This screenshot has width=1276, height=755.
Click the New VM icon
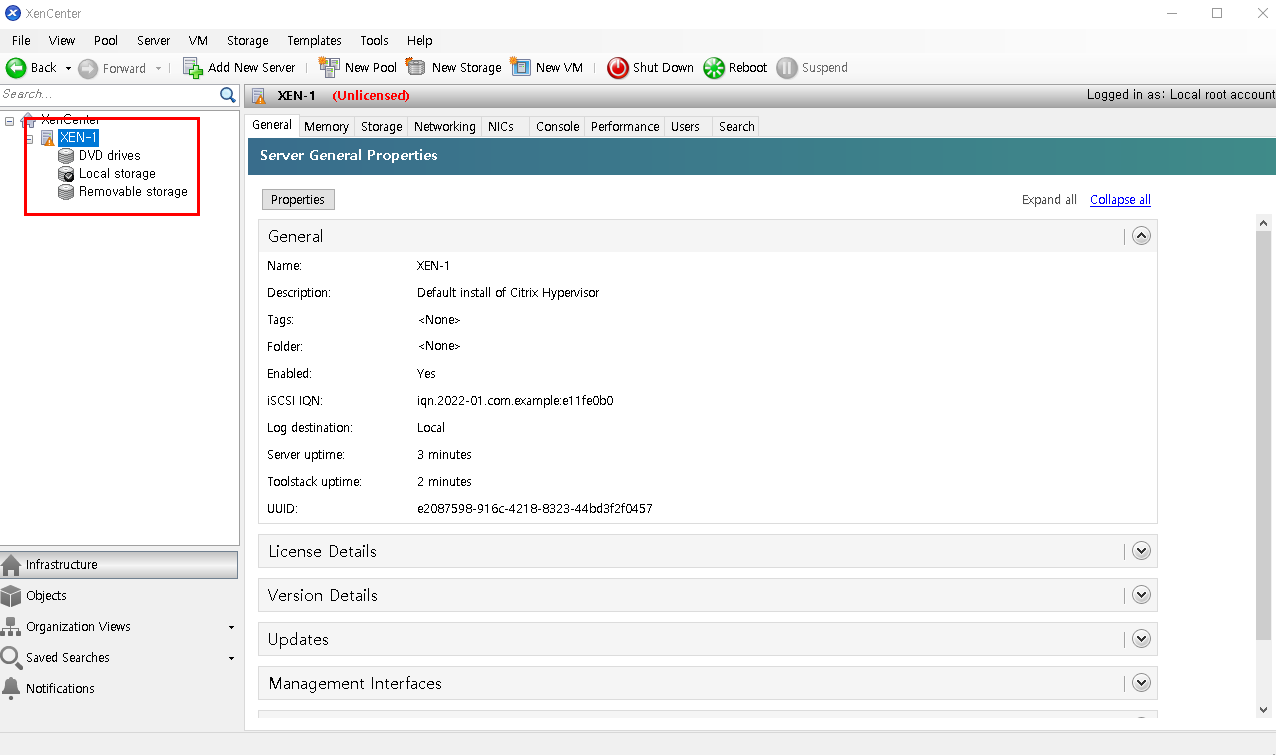(x=520, y=67)
